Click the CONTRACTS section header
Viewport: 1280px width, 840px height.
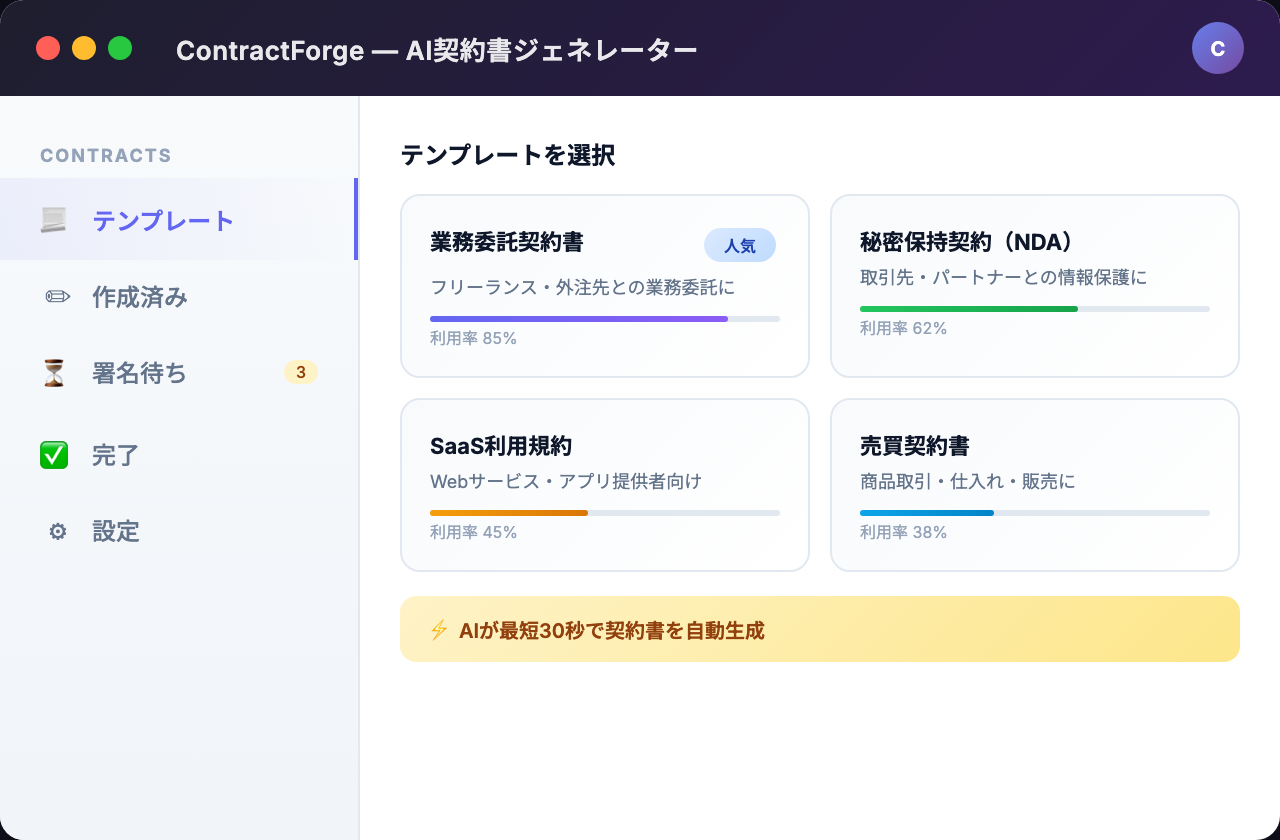coord(106,155)
